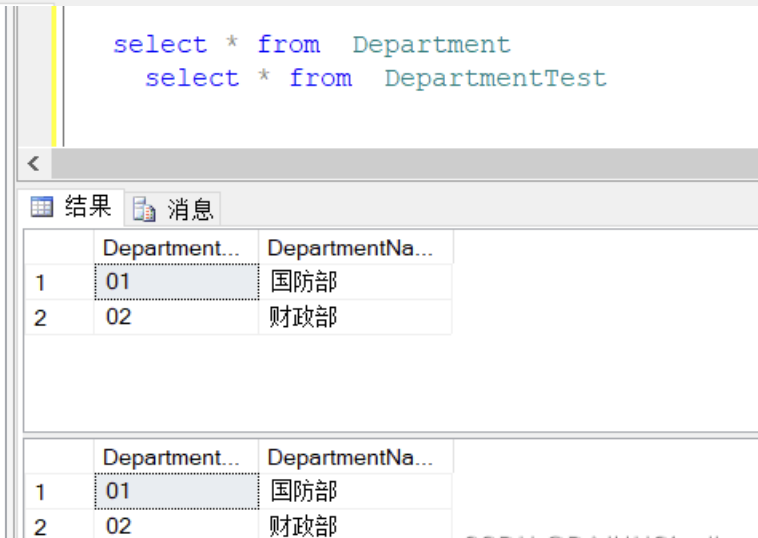Click Department... column header in first grid
The image size is (758, 538).
click(x=176, y=247)
